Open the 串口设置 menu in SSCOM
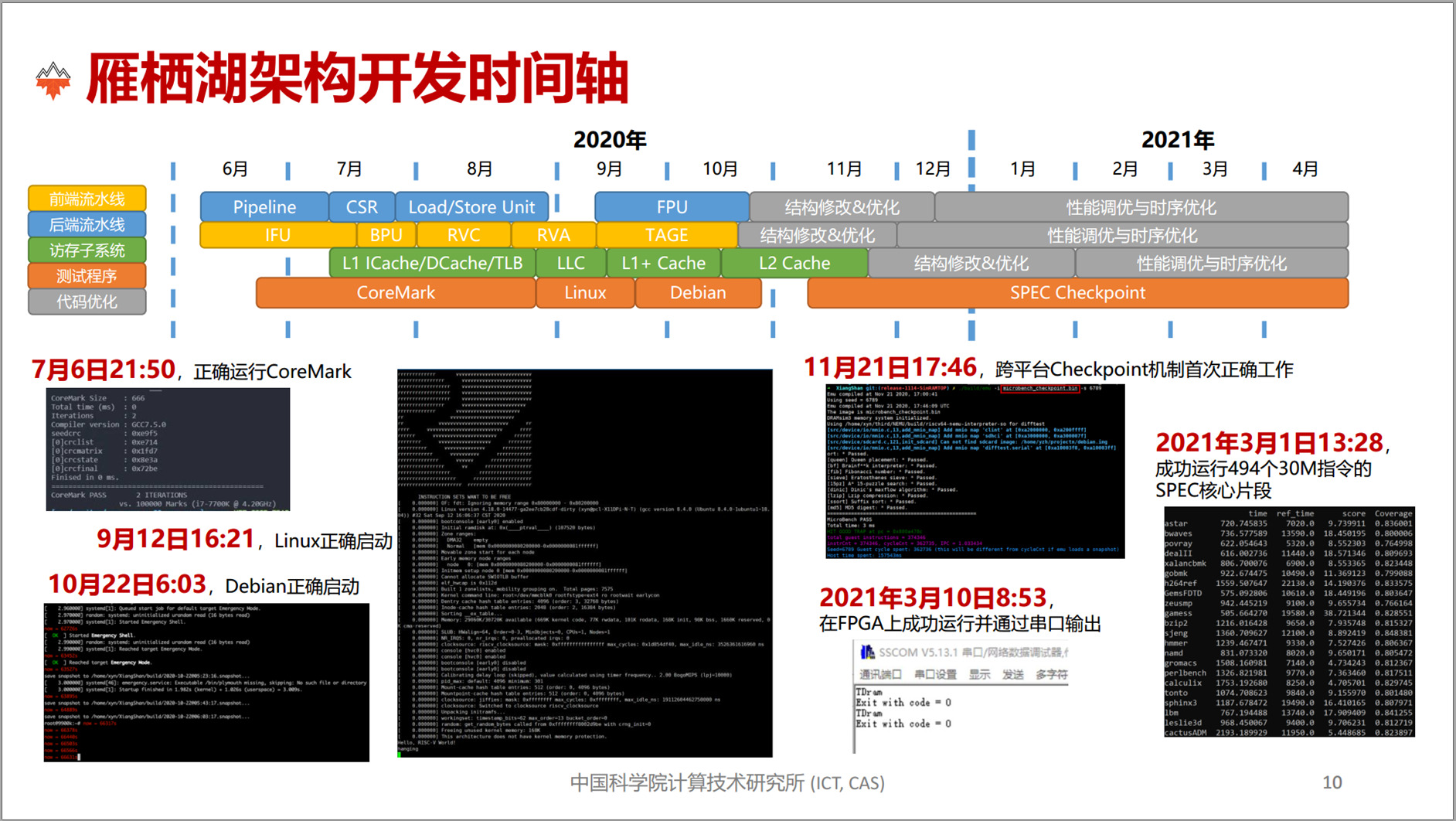 click(935, 675)
